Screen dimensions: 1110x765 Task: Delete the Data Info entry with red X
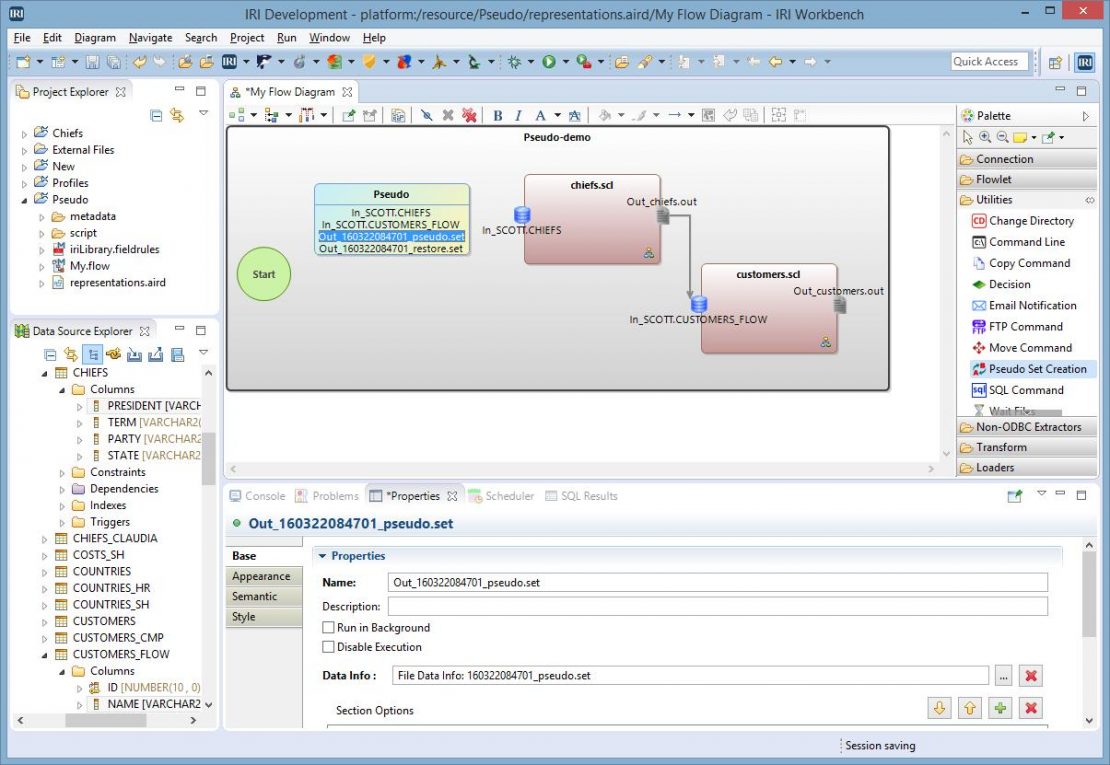pos(1031,676)
